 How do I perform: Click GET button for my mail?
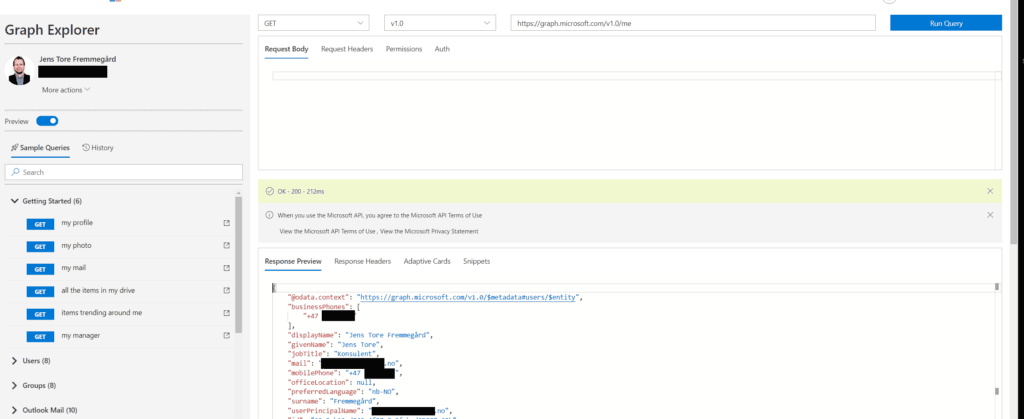point(40,269)
